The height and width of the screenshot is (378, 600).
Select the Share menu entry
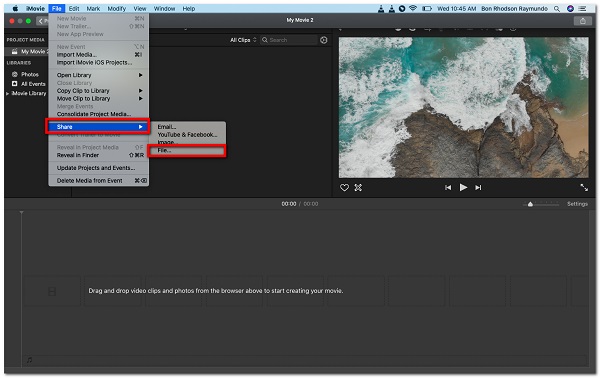(x=98, y=127)
